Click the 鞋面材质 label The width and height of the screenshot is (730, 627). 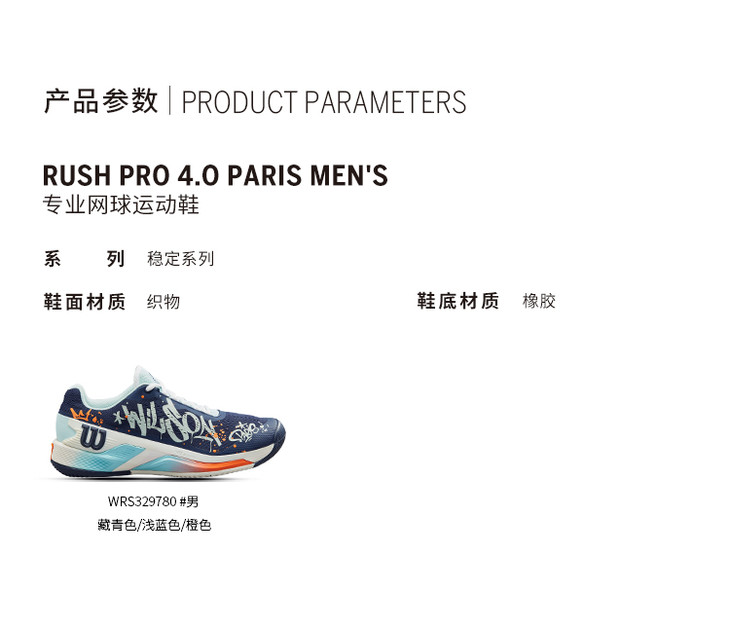(x=84, y=302)
